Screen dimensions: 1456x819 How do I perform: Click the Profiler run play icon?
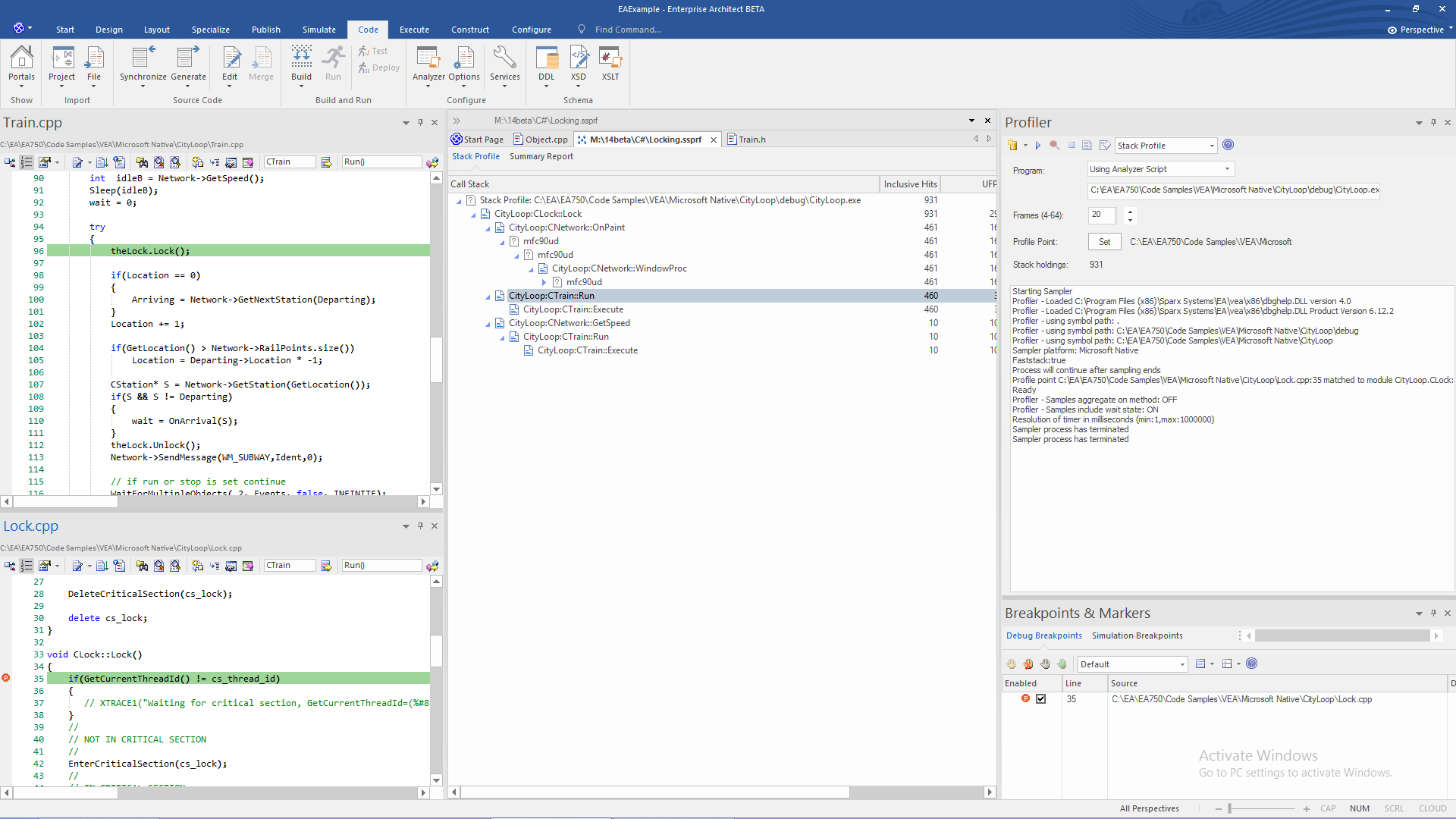(1038, 146)
